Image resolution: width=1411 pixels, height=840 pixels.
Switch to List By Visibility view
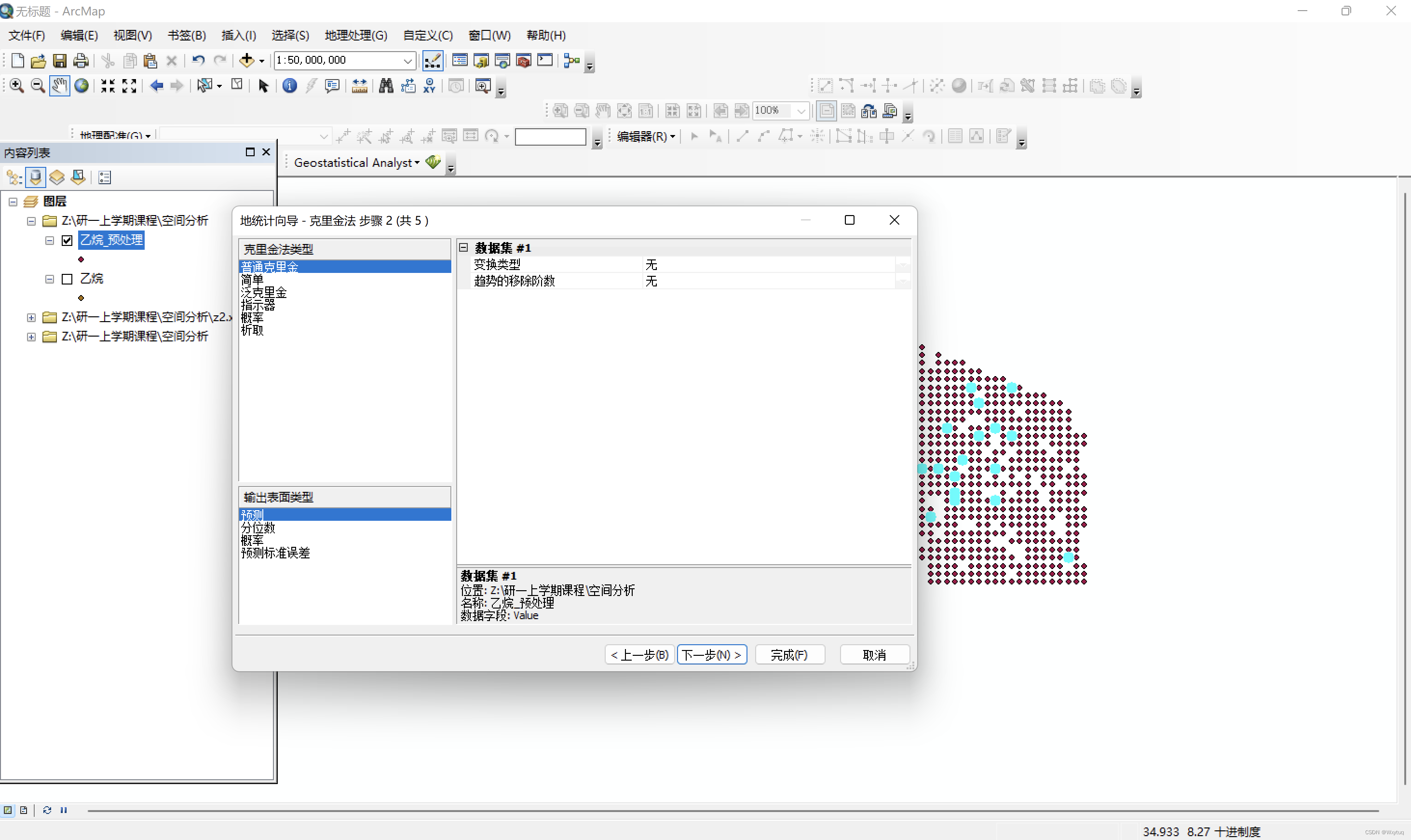pyautogui.click(x=56, y=178)
